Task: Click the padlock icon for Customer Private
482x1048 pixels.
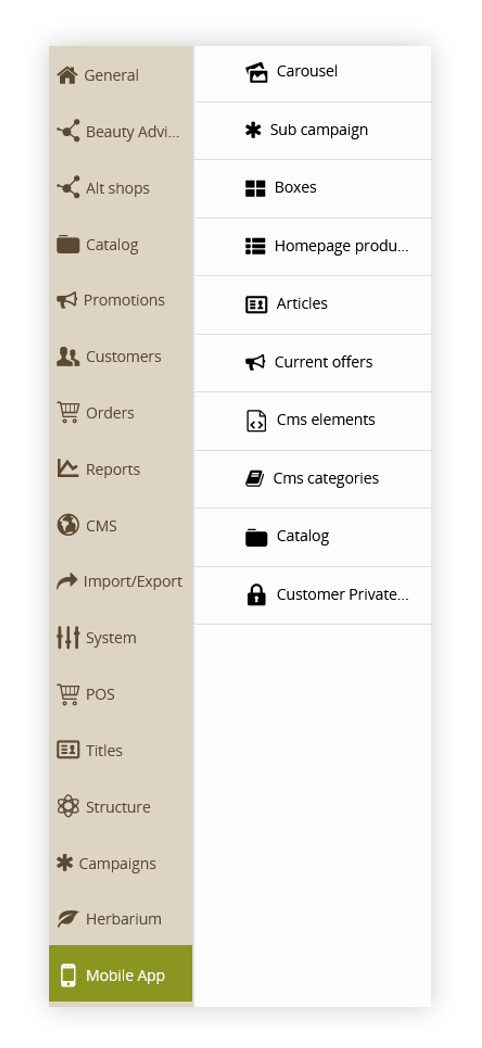Action: click(256, 594)
